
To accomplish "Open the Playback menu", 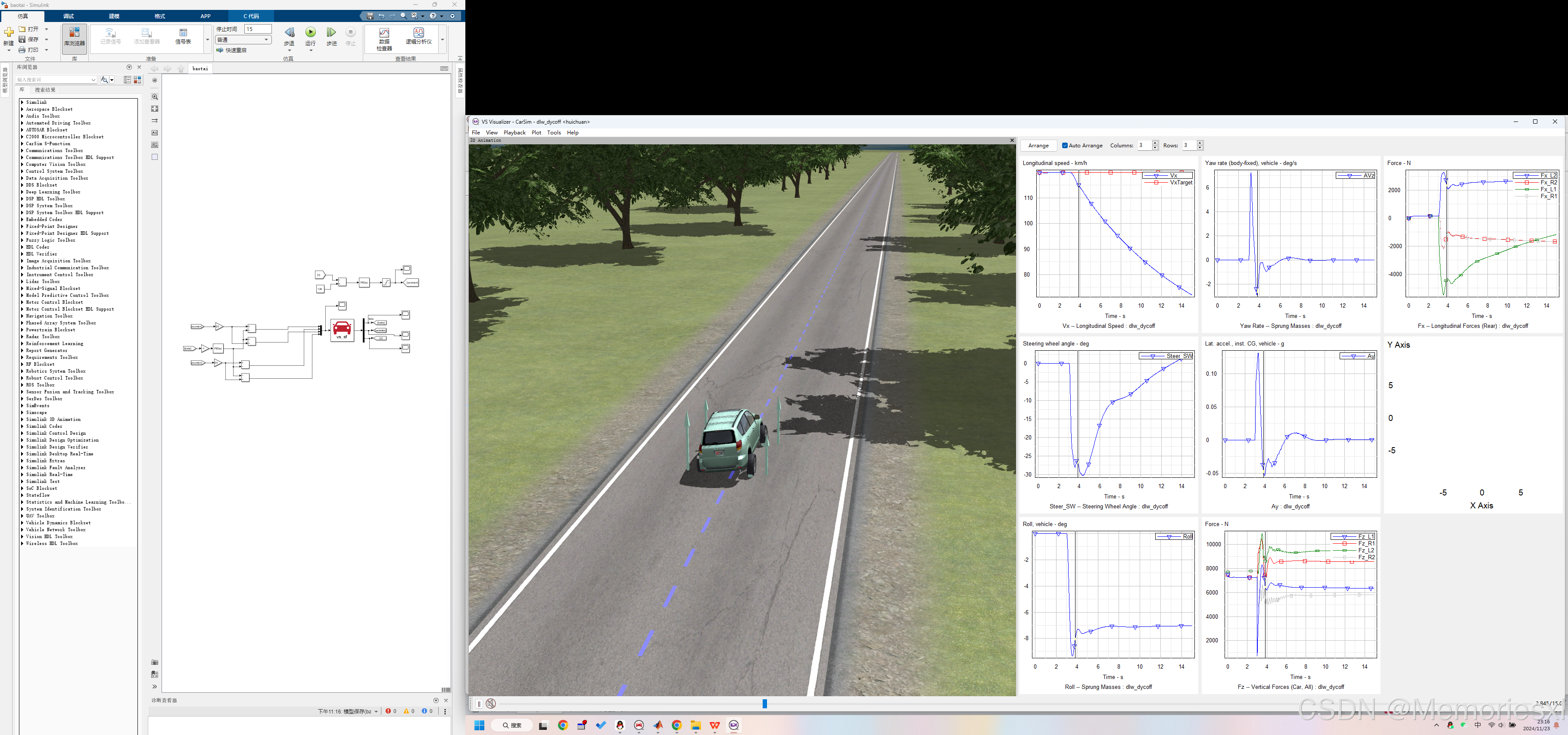I will tap(514, 133).
